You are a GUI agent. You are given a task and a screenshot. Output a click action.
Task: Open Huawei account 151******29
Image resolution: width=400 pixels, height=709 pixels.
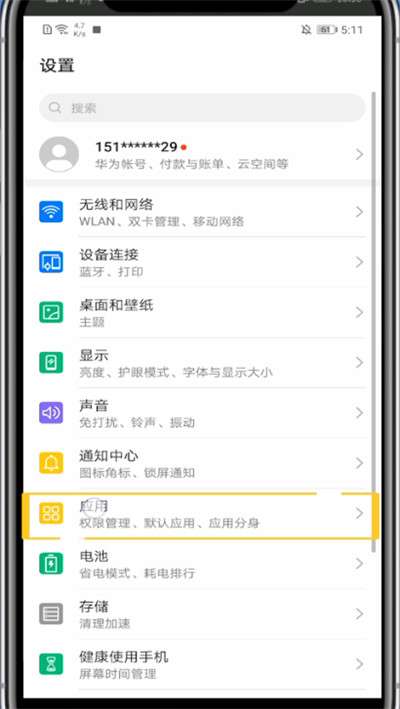pos(200,154)
